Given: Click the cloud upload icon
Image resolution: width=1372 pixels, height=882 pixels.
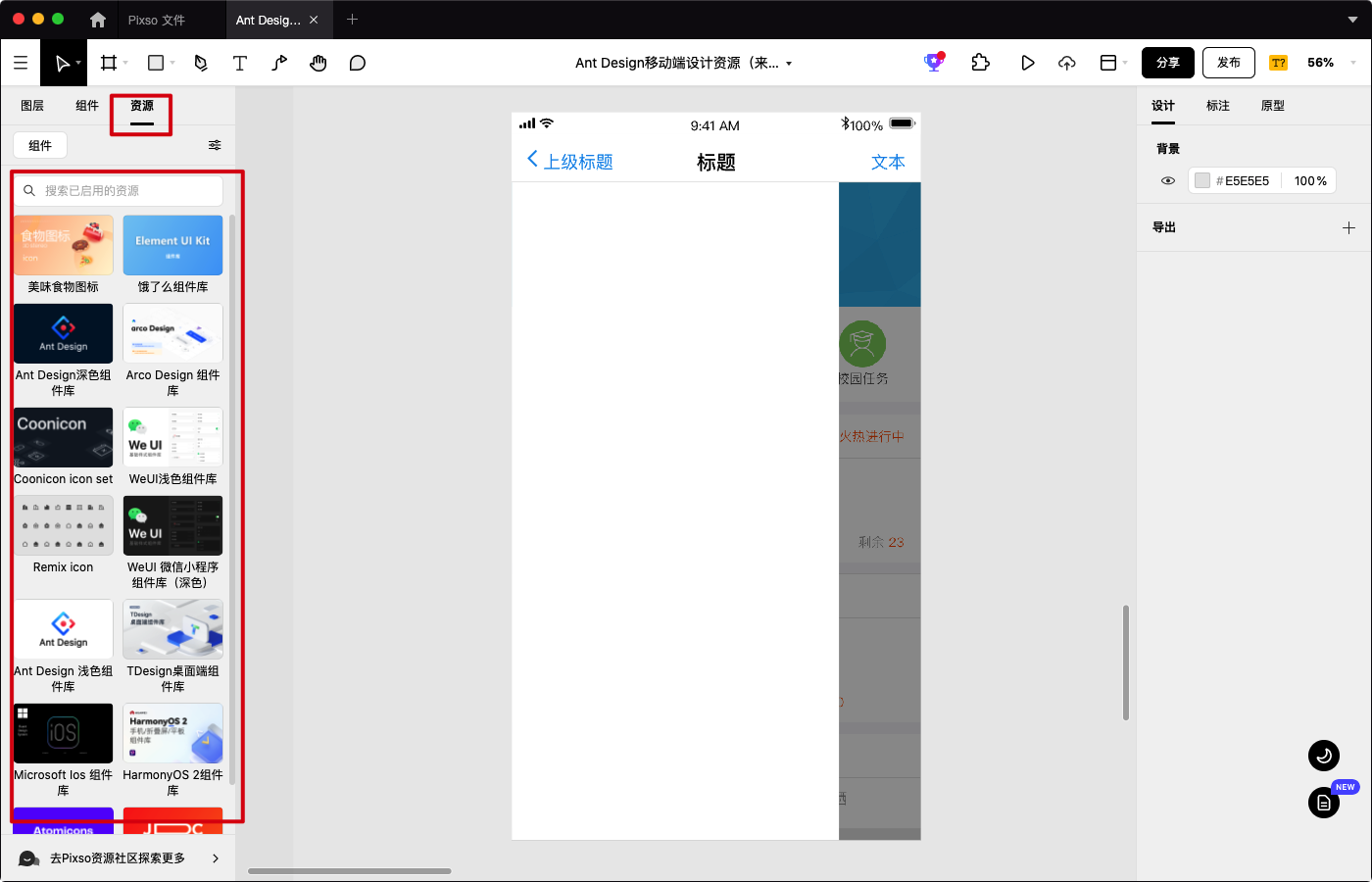Looking at the screenshot, I should 1067,63.
